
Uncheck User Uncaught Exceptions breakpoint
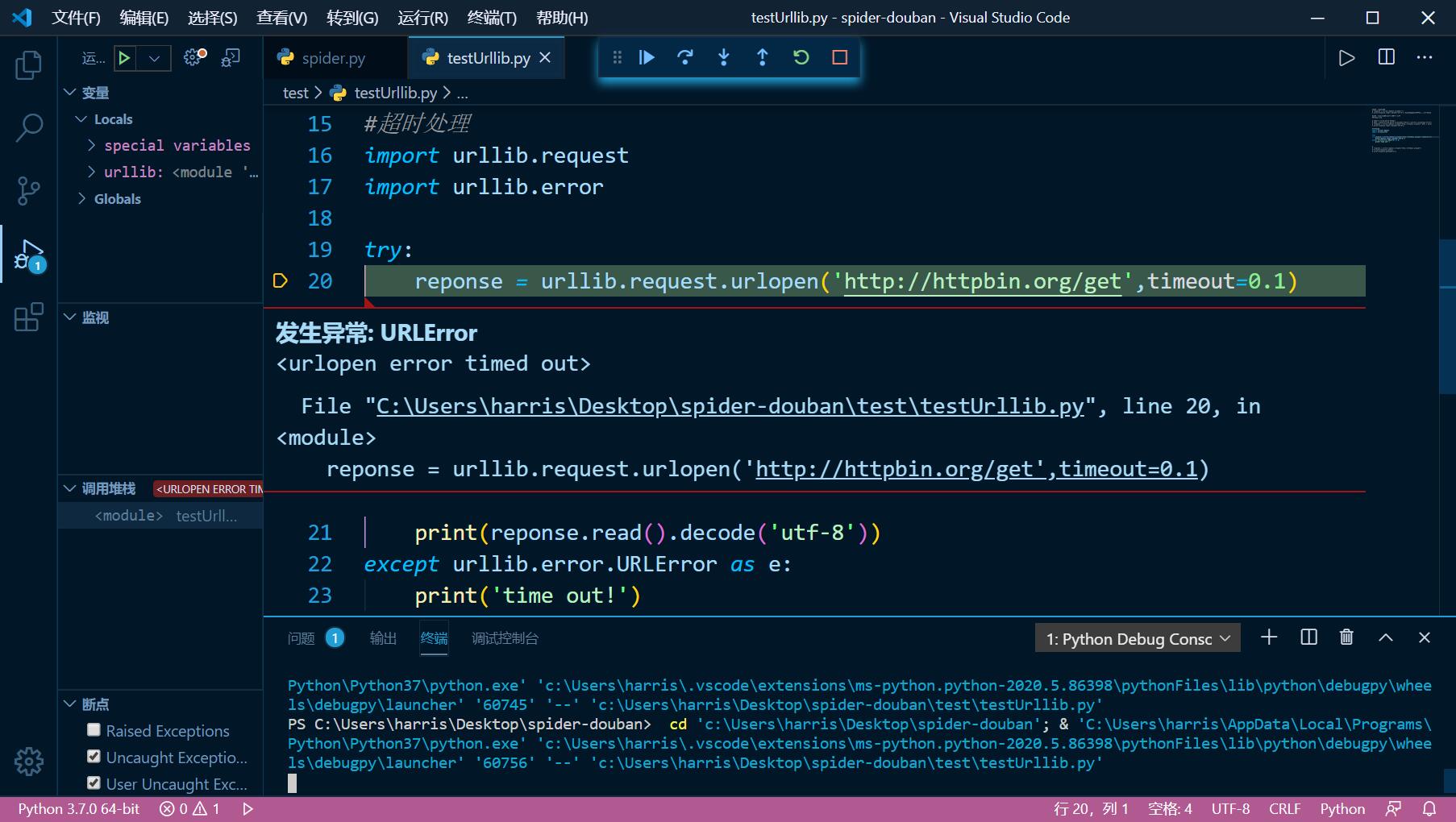point(94,783)
